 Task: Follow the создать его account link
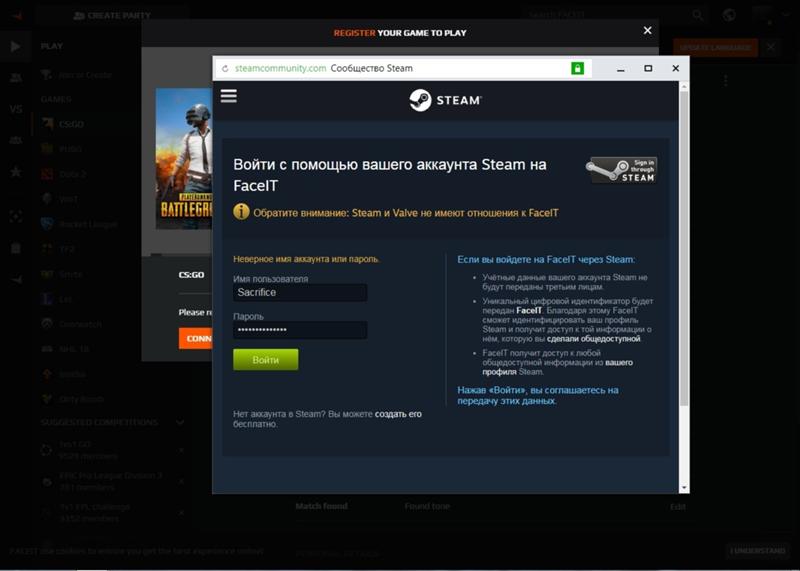click(x=398, y=414)
